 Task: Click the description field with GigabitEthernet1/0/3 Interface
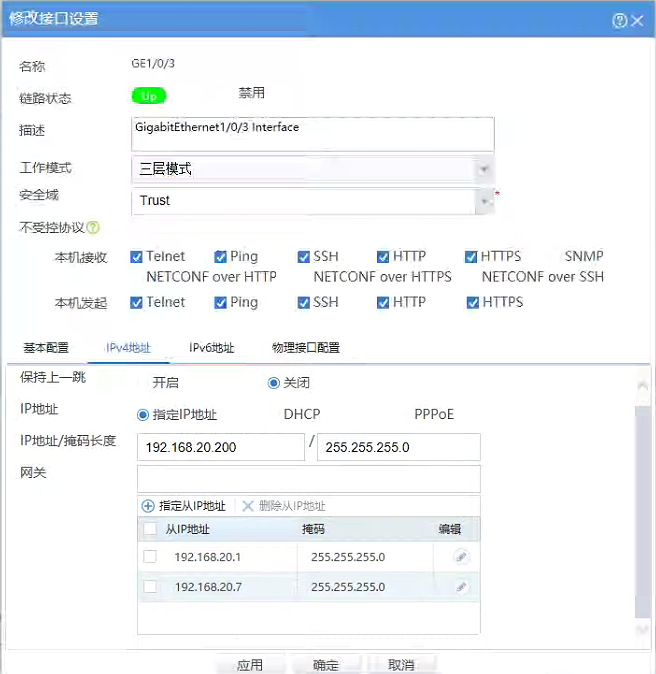[313, 134]
